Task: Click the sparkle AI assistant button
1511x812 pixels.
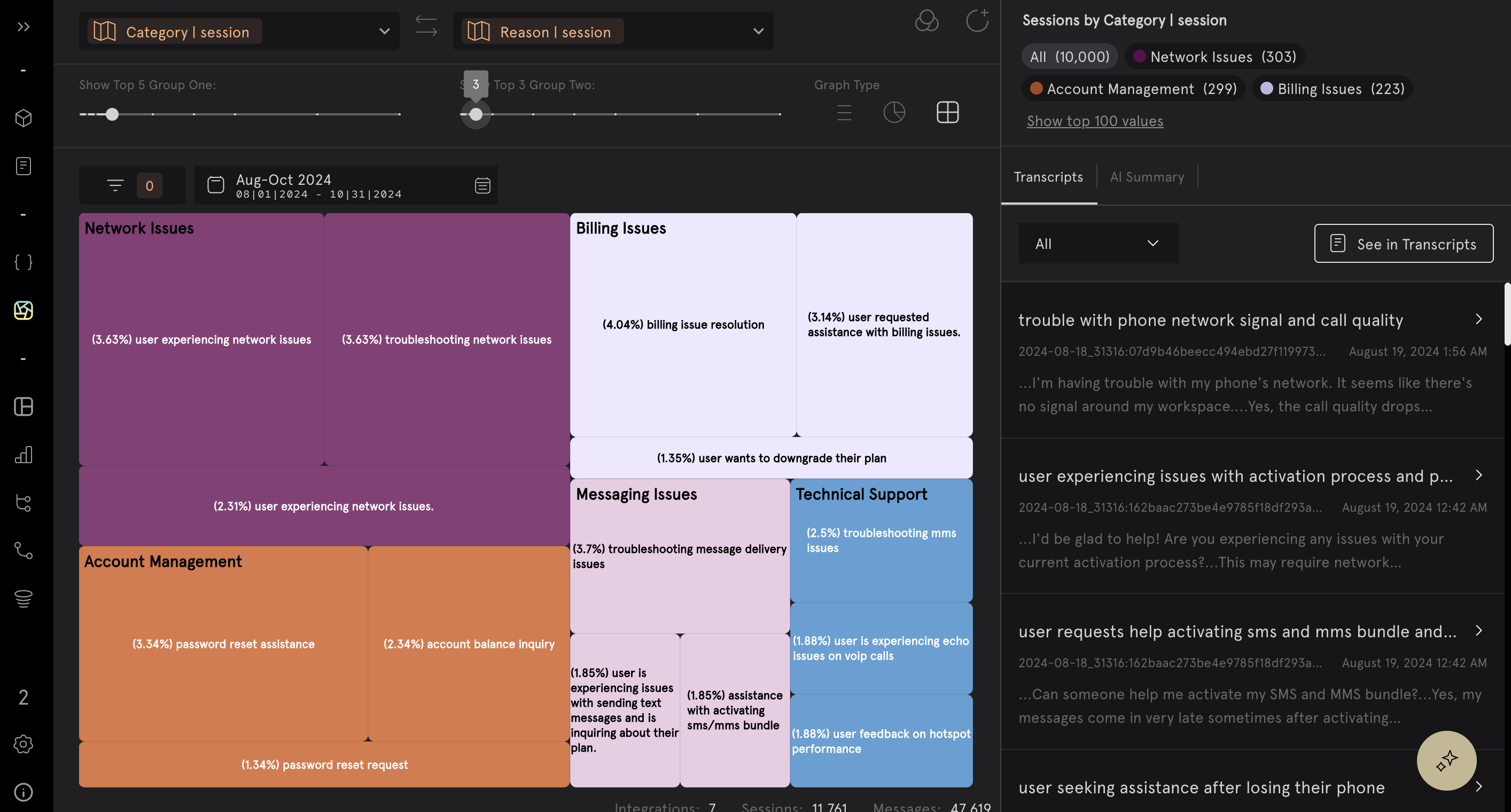Action: pos(1446,760)
